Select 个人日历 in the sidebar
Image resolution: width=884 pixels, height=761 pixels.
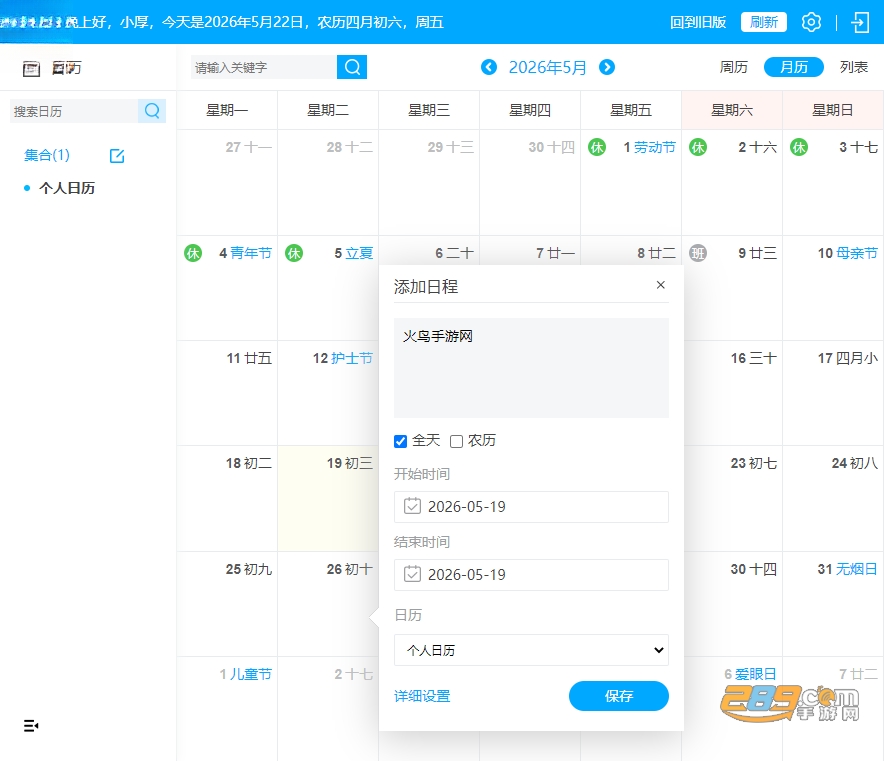(67, 188)
